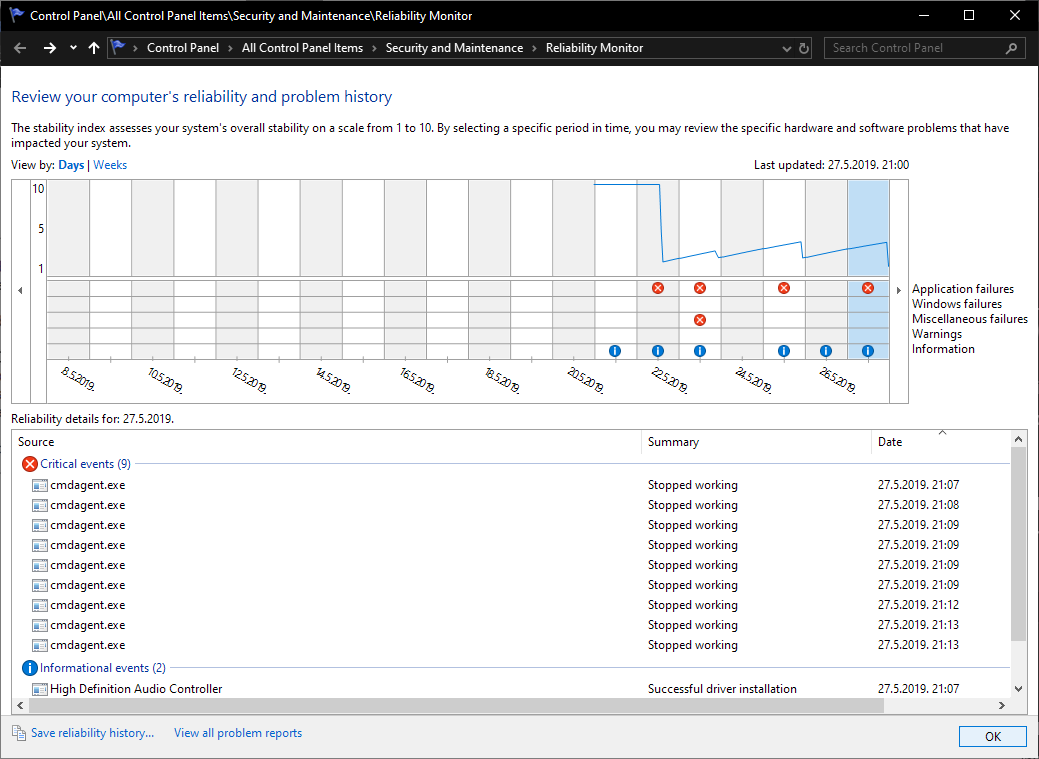Click Save reliability history link
1039x759 pixels.
92,733
